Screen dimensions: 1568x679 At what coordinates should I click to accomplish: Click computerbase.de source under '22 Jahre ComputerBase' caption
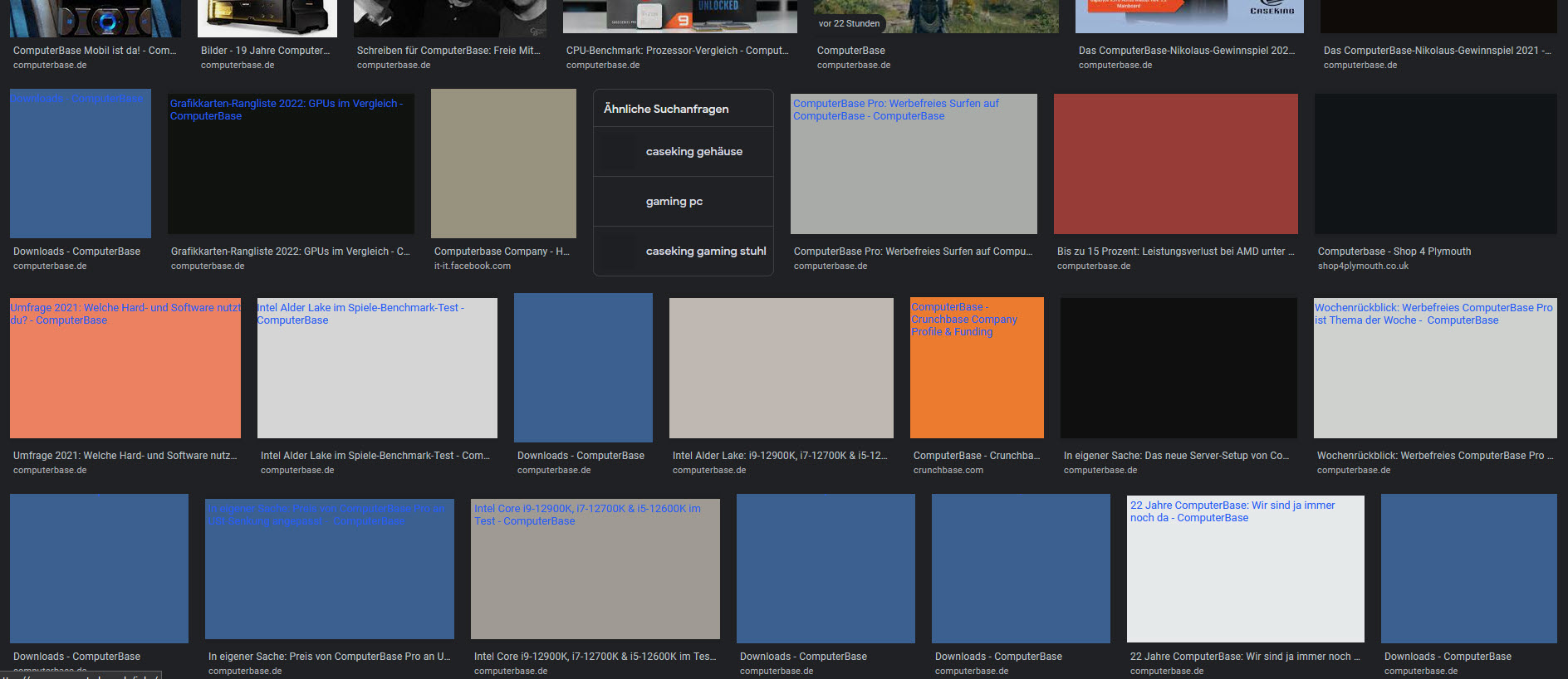[1167, 671]
